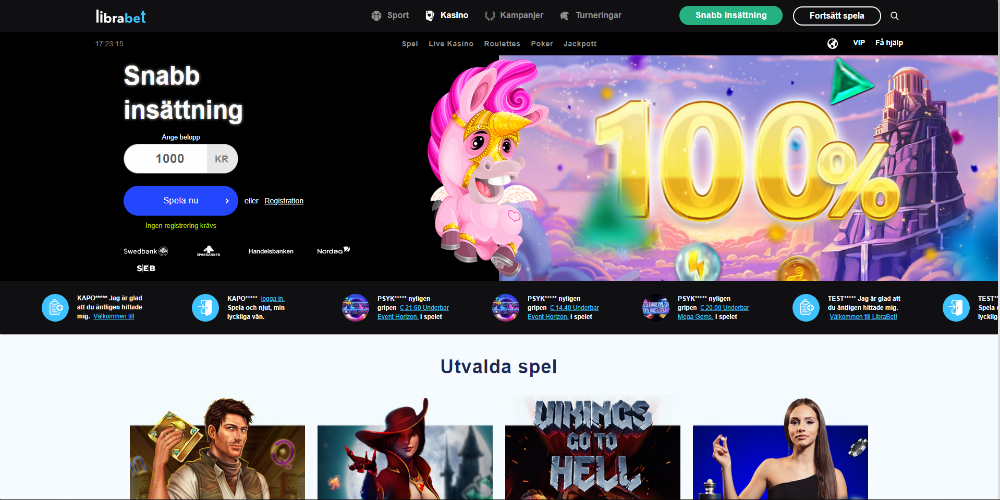The image size is (1000, 500).
Task: Open the Få hjälp help link
Action: [x=889, y=43]
